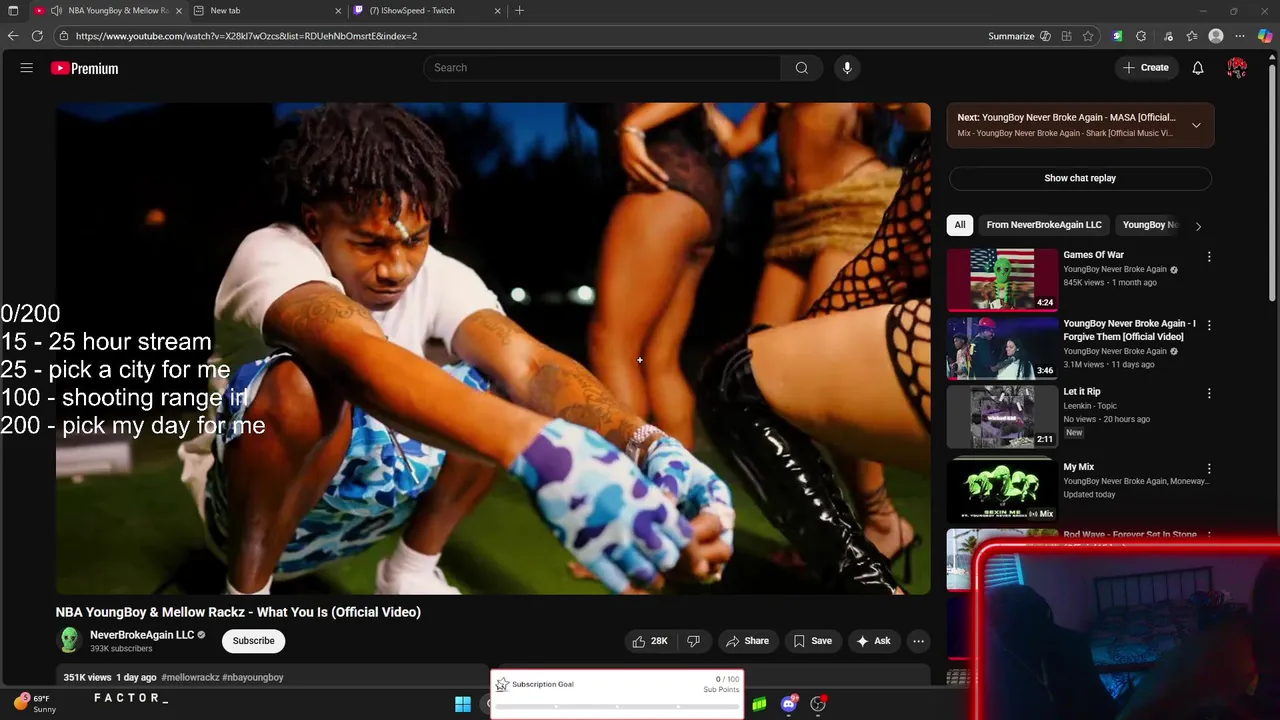
Task: Open the green app icon in taskbar
Action: click(759, 704)
